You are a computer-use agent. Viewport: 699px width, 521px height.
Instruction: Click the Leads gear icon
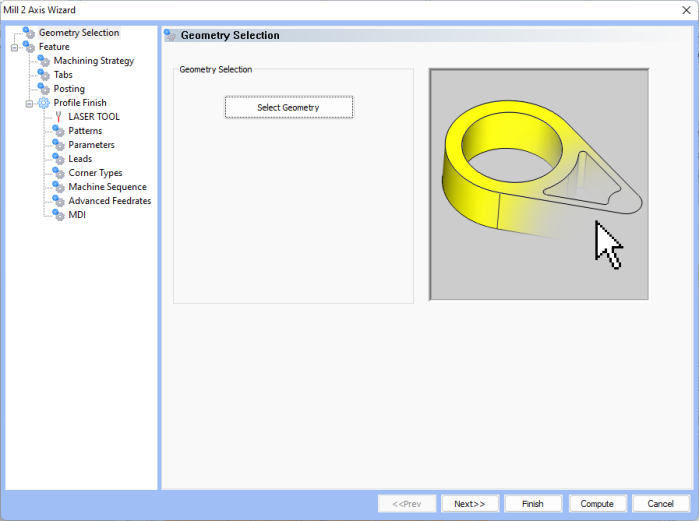(58, 159)
